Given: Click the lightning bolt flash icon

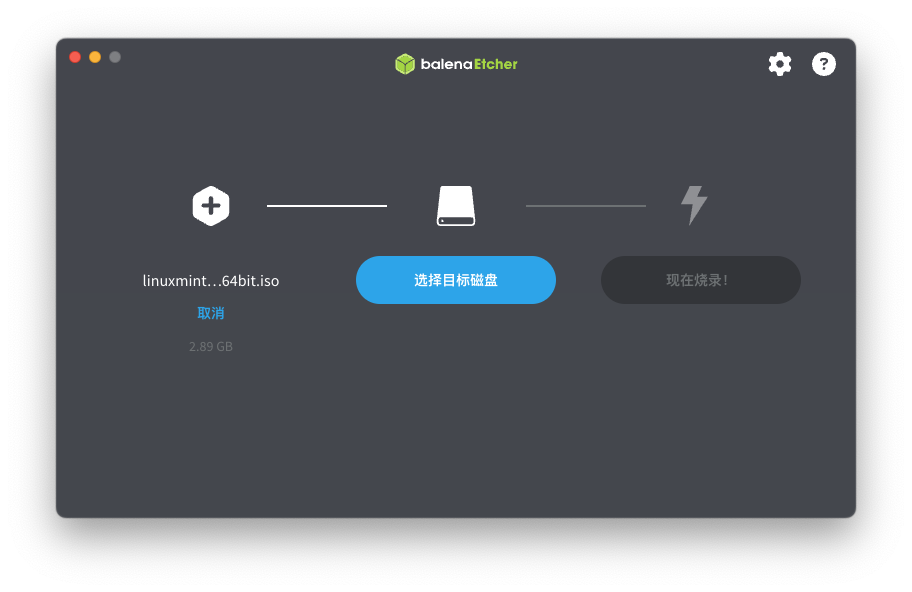Looking at the screenshot, I should [694, 205].
